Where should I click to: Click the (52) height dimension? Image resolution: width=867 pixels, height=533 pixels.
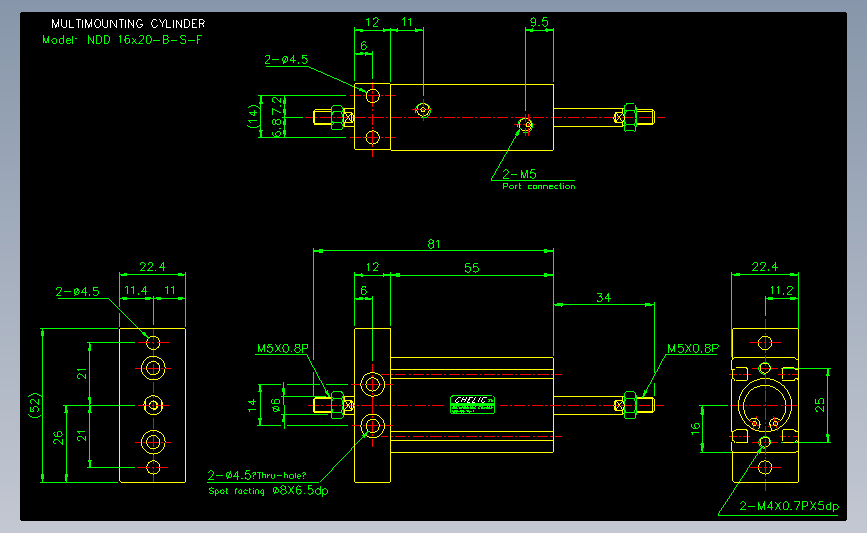34,405
